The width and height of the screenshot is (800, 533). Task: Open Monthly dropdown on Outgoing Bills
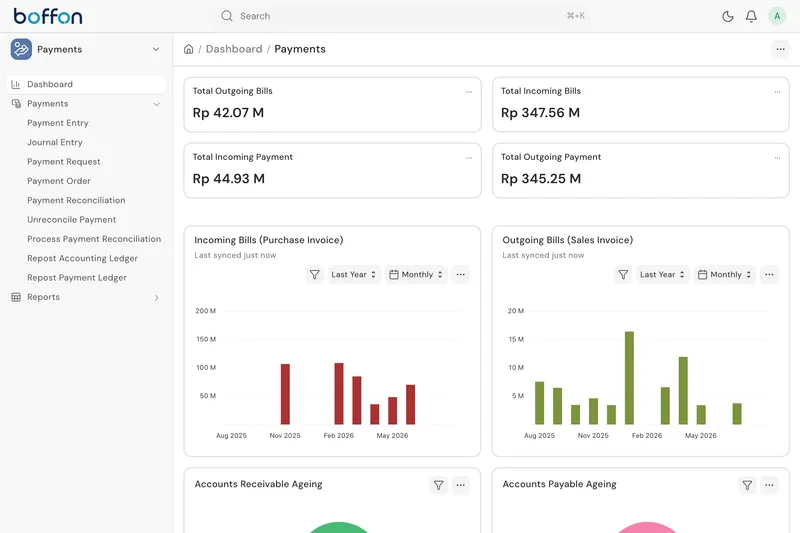(725, 274)
